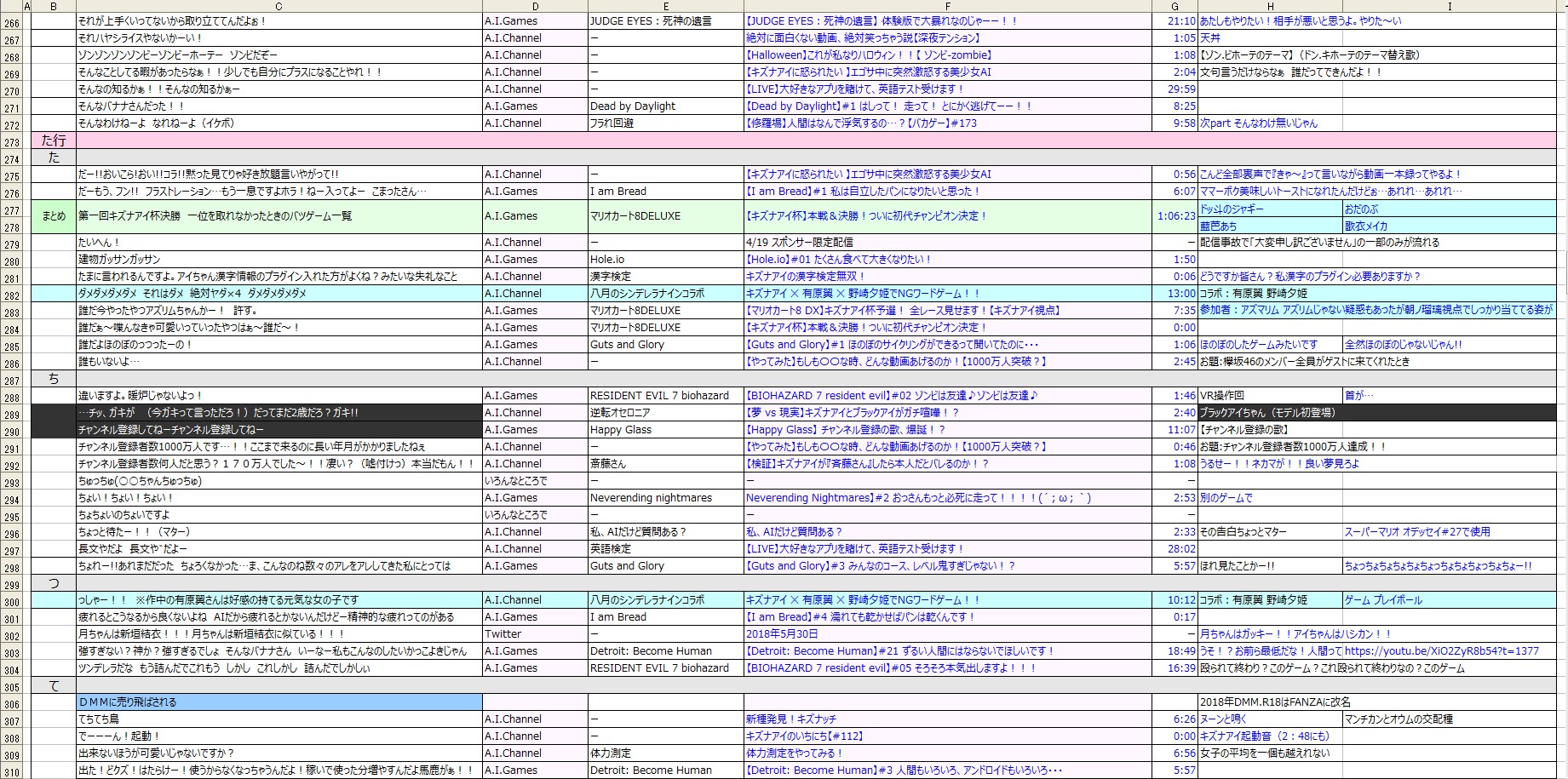Select the 歌衣メイカ cell
The image size is (1568, 779).
click(x=1450, y=226)
